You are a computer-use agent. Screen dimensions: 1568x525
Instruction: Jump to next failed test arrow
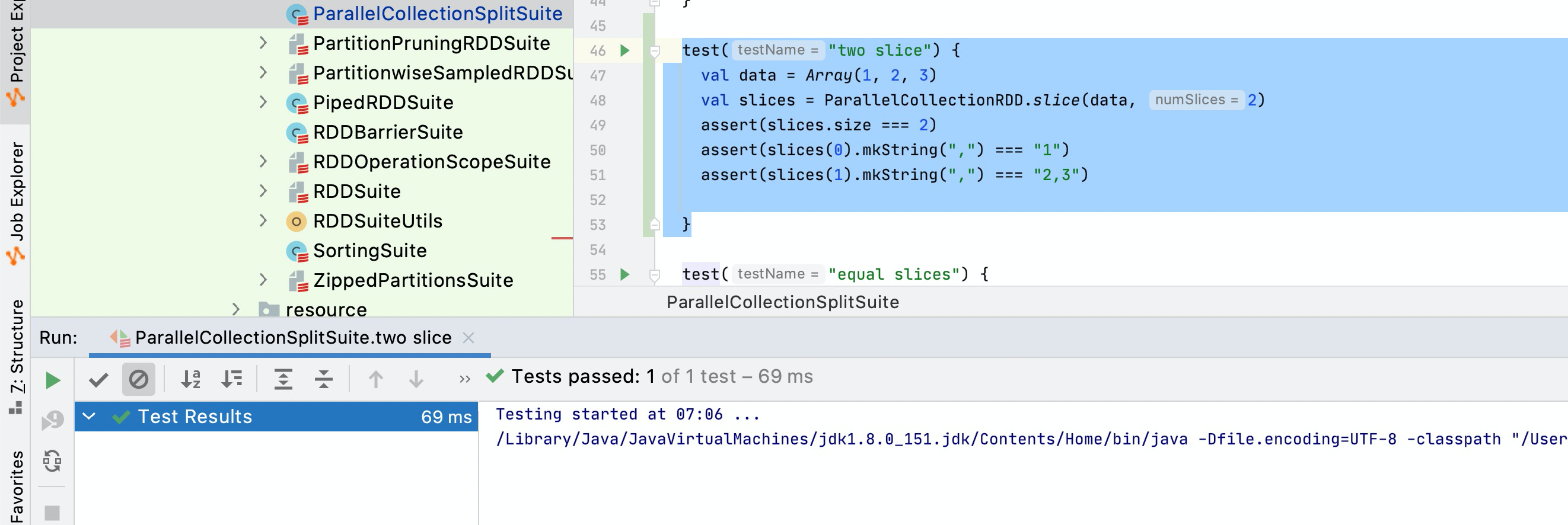[416, 380]
